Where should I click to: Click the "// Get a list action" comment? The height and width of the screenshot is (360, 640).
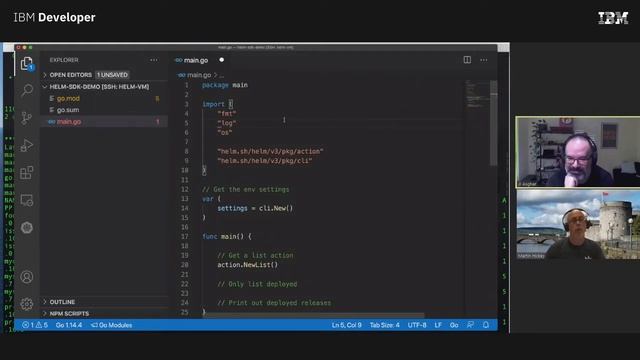pyautogui.click(x=255, y=256)
